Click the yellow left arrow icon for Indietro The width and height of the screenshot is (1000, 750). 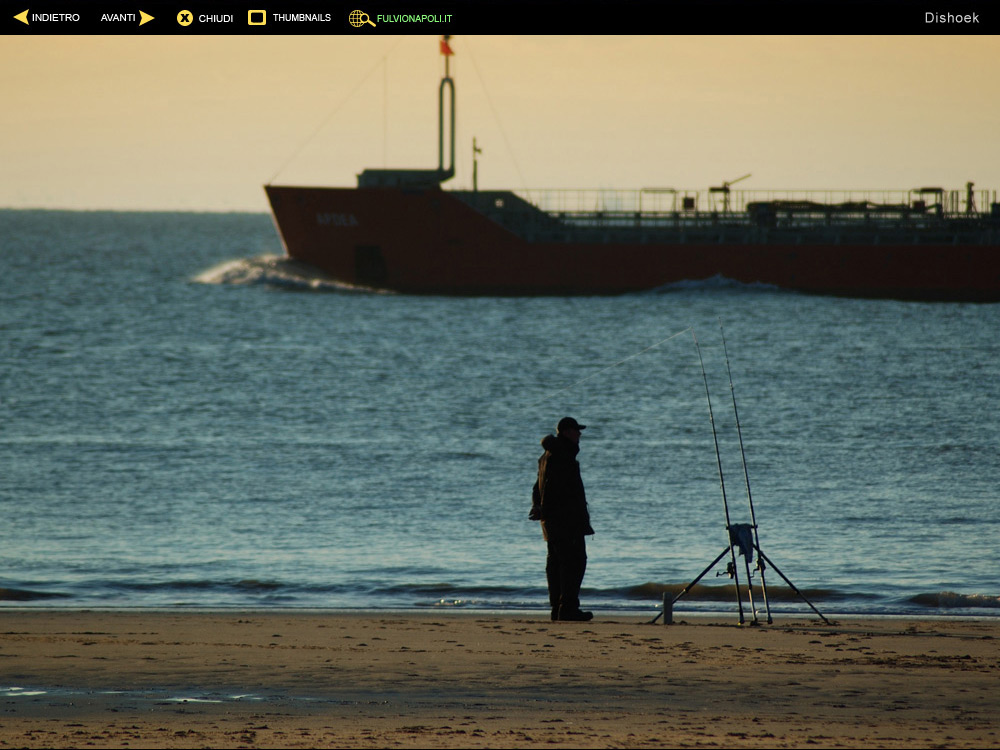[x=21, y=17]
